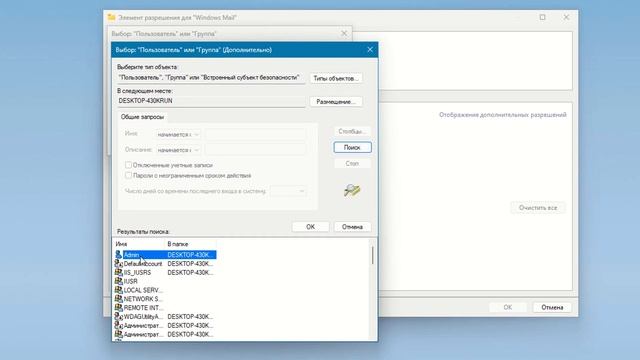The width and height of the screenshot is (640, 360).
Task: Click 'Отмена' in the Windows Mail permission window
Action: 552,307
